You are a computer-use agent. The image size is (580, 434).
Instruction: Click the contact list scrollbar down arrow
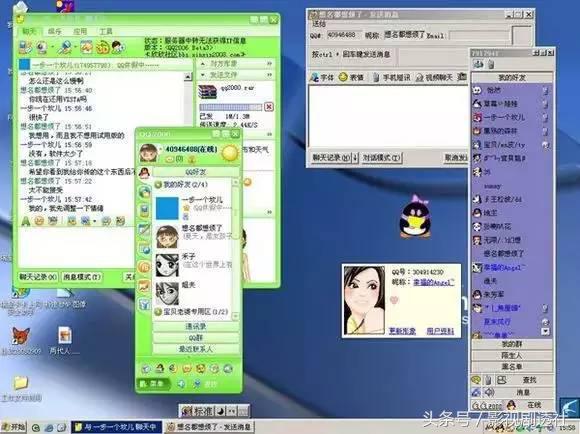[235, 316]
